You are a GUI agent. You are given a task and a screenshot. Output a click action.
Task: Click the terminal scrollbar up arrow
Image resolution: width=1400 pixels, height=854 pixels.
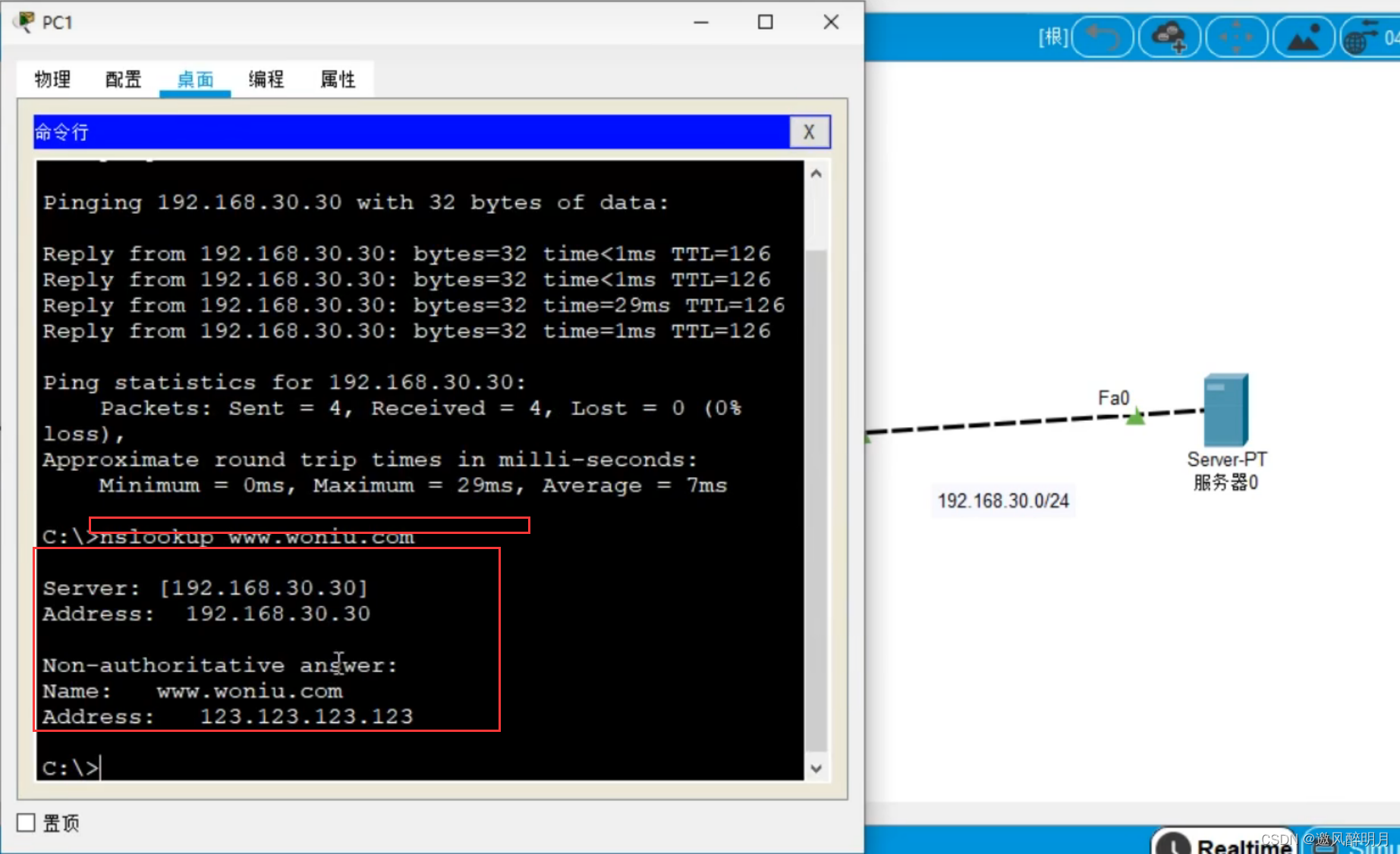tap(816, 174)
